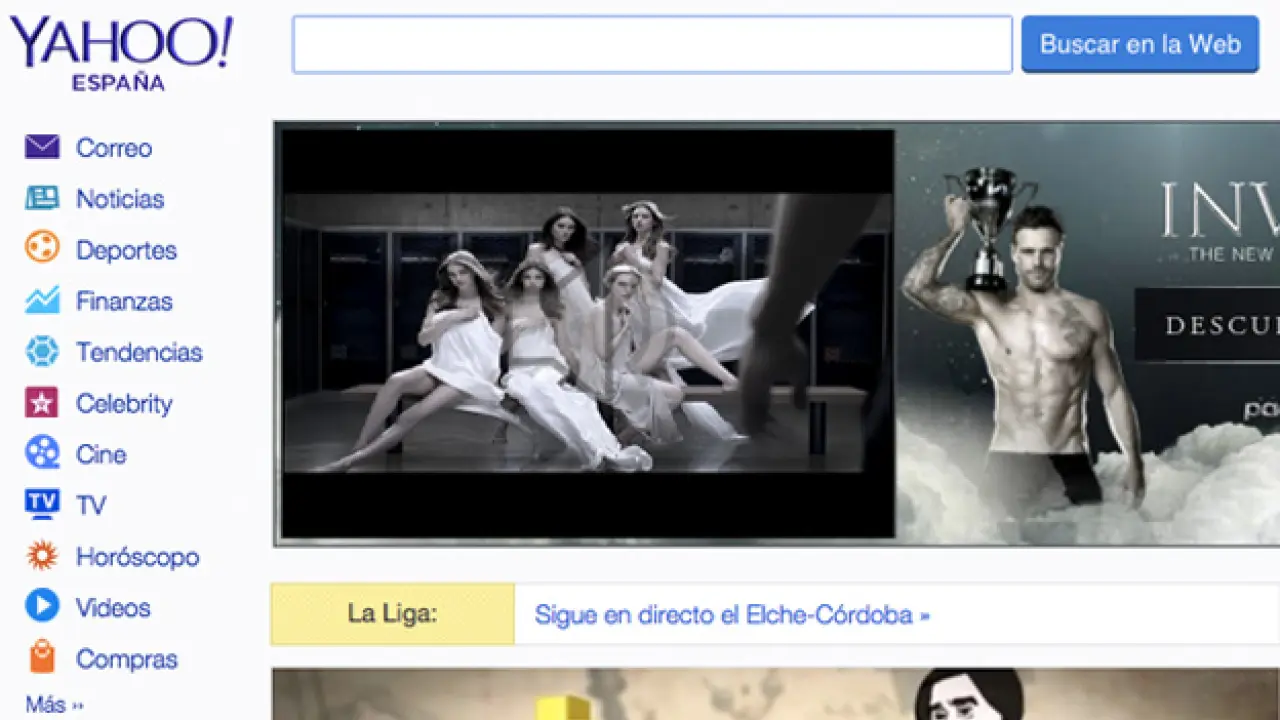This screenshot has width=1280, height=720.
Task: Click the Finanzas chart icon
Action: [42, 301]
